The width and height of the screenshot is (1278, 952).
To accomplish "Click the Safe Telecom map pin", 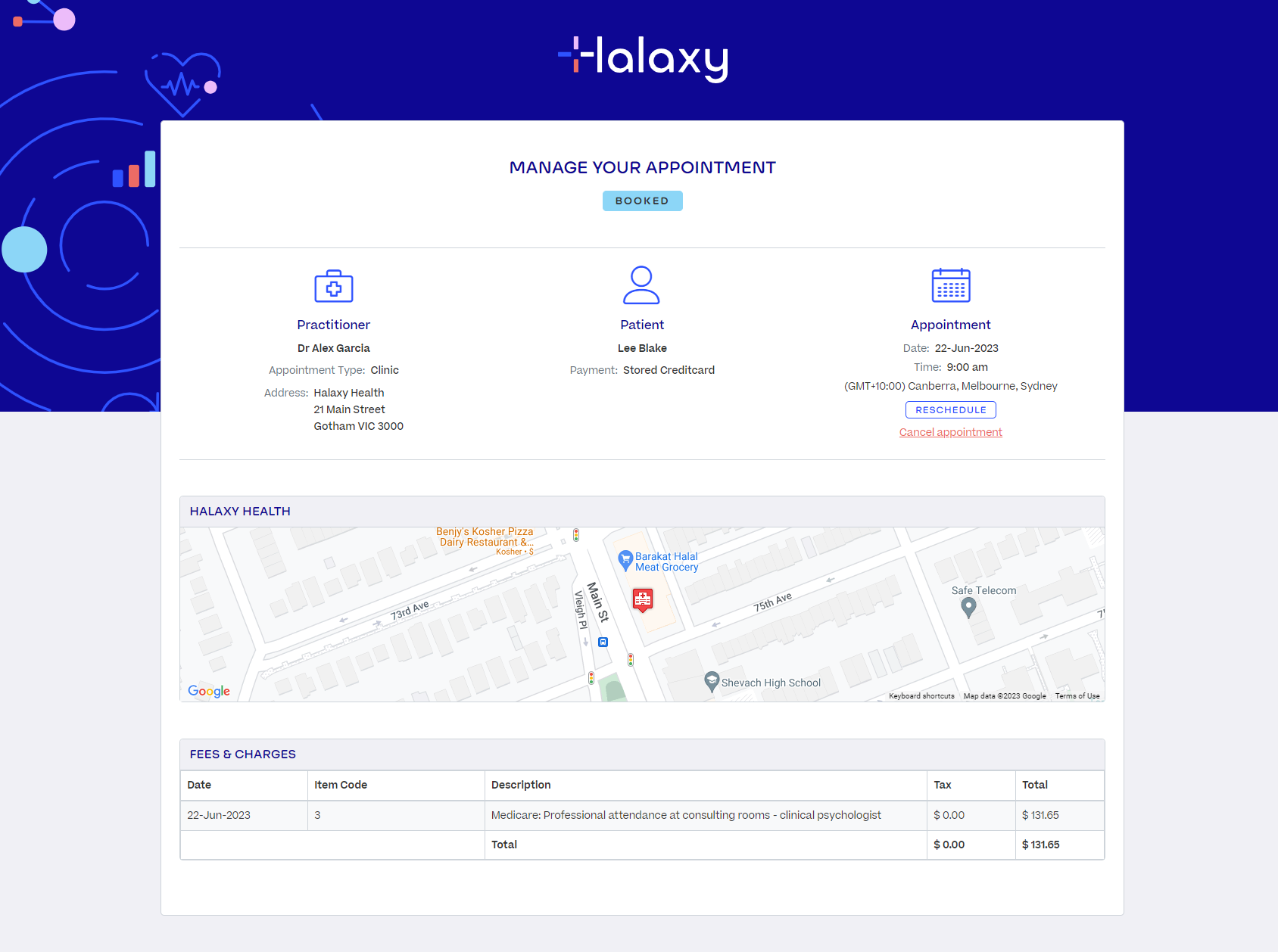I will (968, 606).
